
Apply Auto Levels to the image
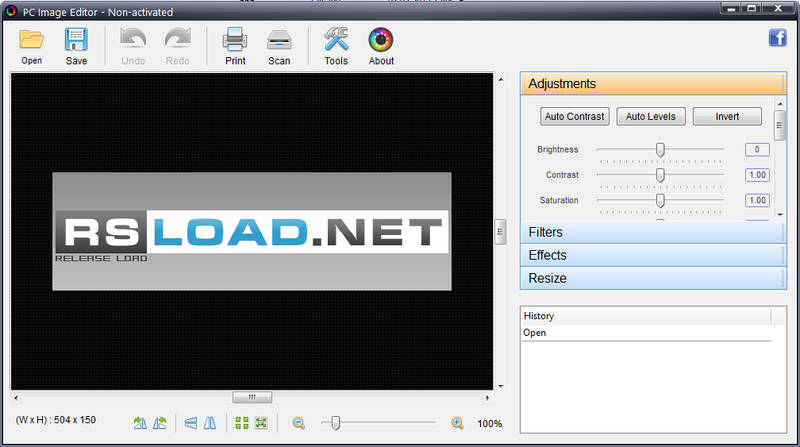[651, 116]
